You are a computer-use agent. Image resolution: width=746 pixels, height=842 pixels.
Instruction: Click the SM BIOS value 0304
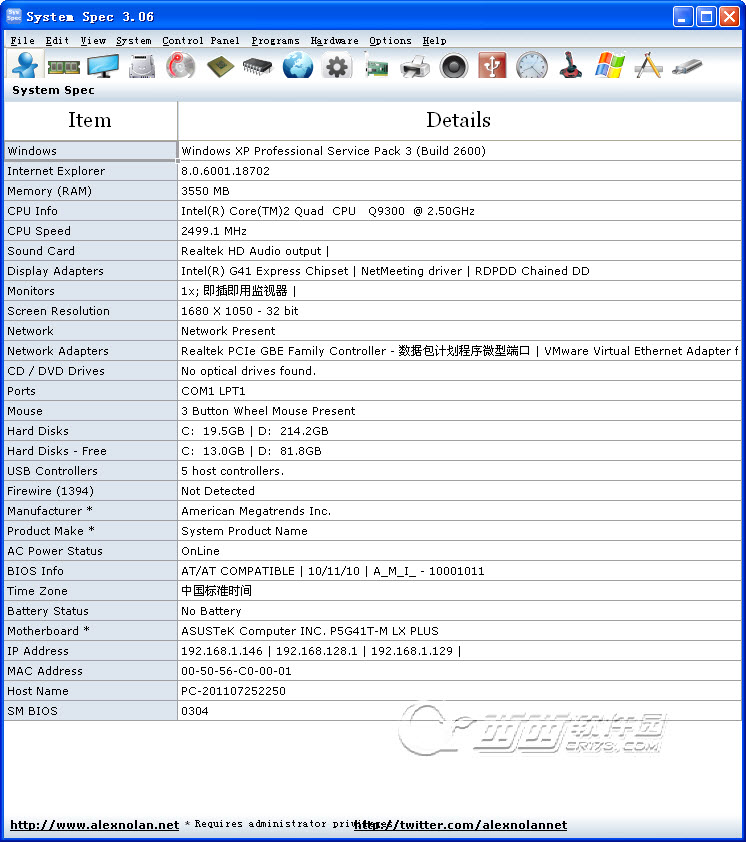[194, 711]
